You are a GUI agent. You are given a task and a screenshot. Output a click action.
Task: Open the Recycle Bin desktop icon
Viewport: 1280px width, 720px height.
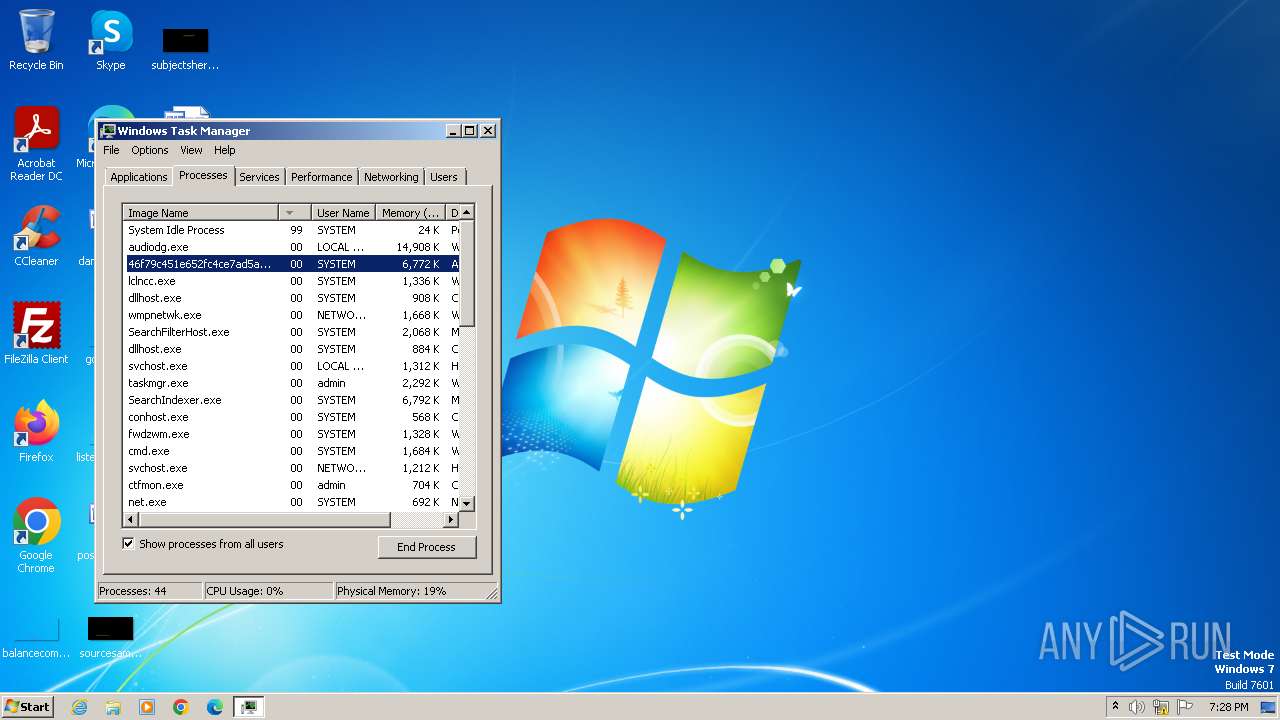point(36,40)
